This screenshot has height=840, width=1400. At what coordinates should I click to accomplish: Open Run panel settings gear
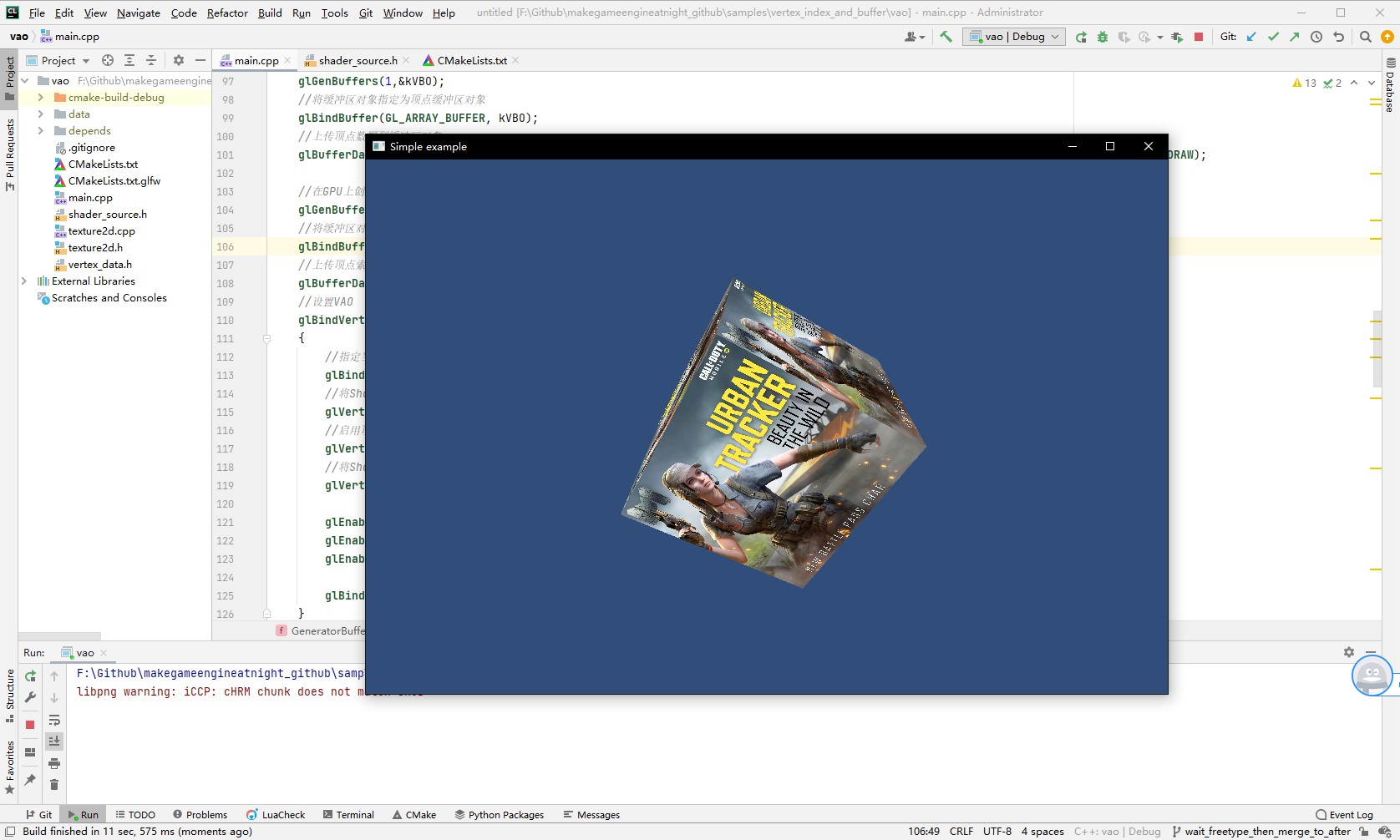pyautogui.click(x=1349, y=652)
